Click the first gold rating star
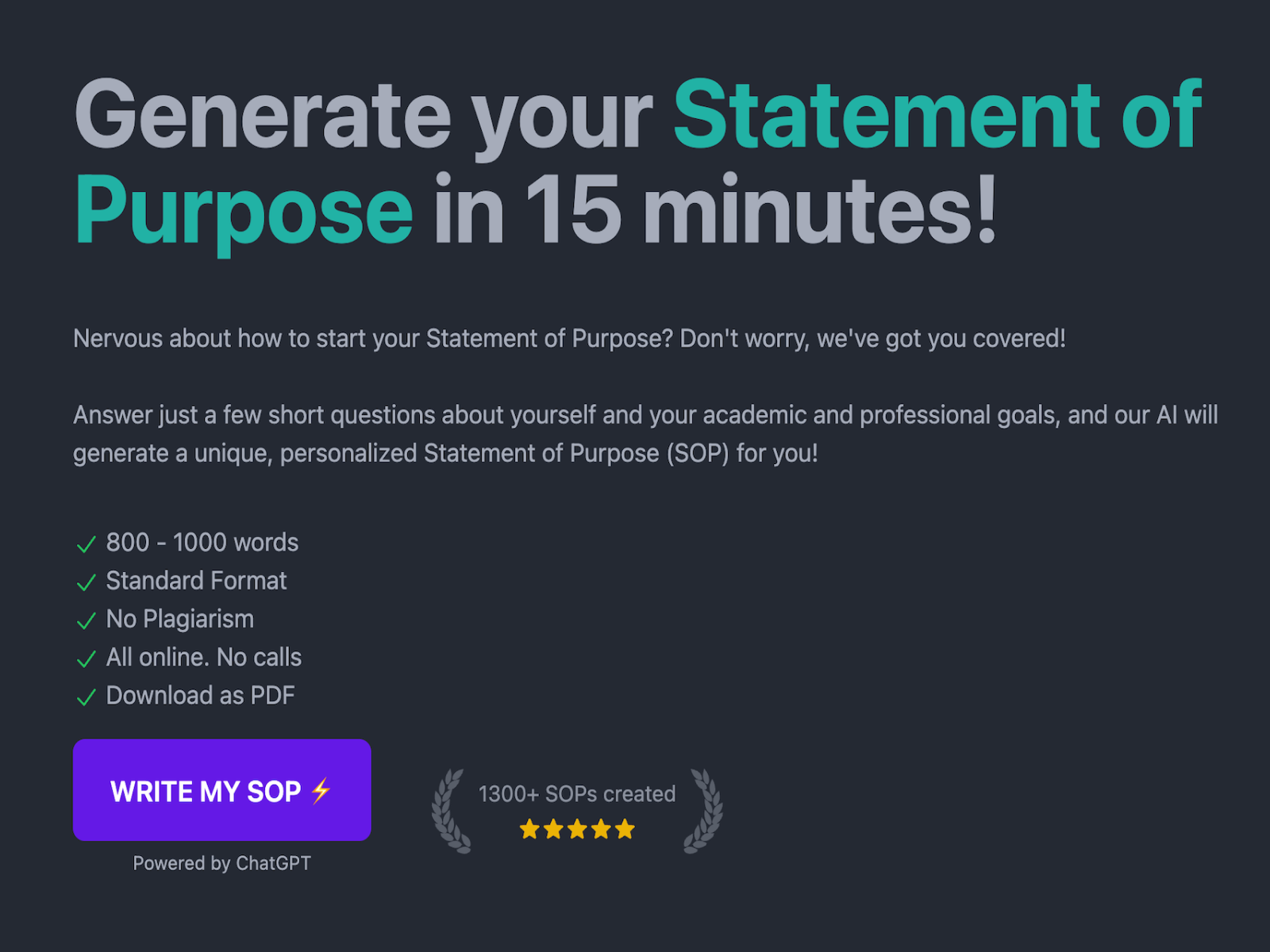Screen dimensions: 1270x952 [529, 830]
